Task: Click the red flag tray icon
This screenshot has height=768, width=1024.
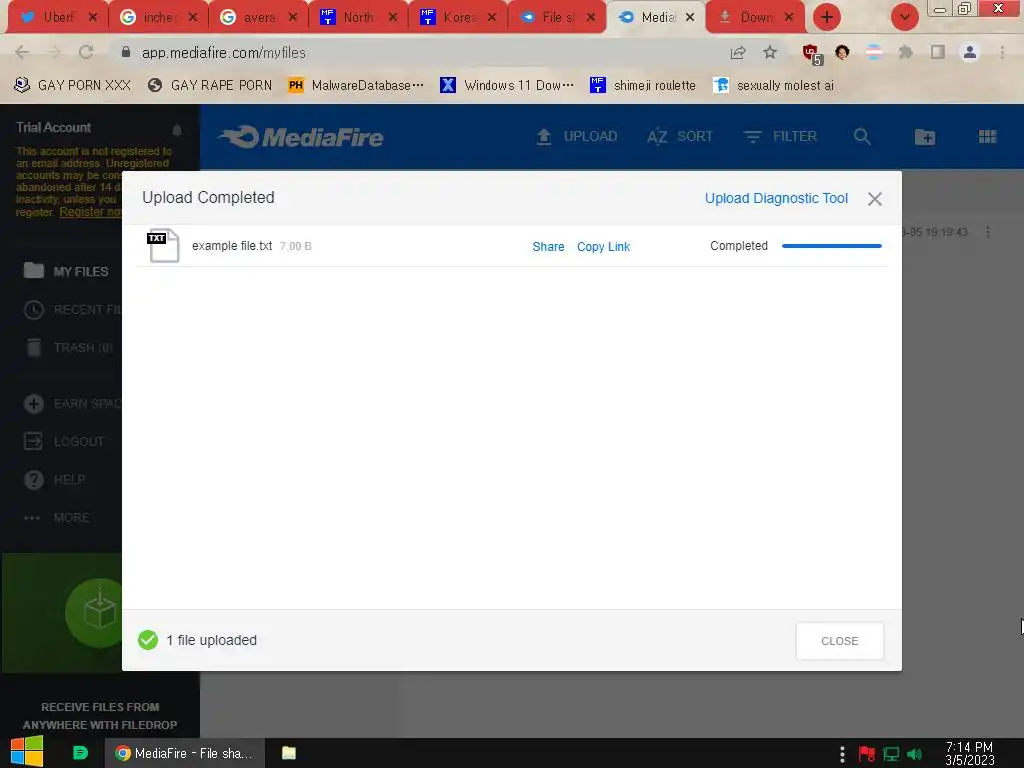Action: pyautogui.click(x=867, y=754)
